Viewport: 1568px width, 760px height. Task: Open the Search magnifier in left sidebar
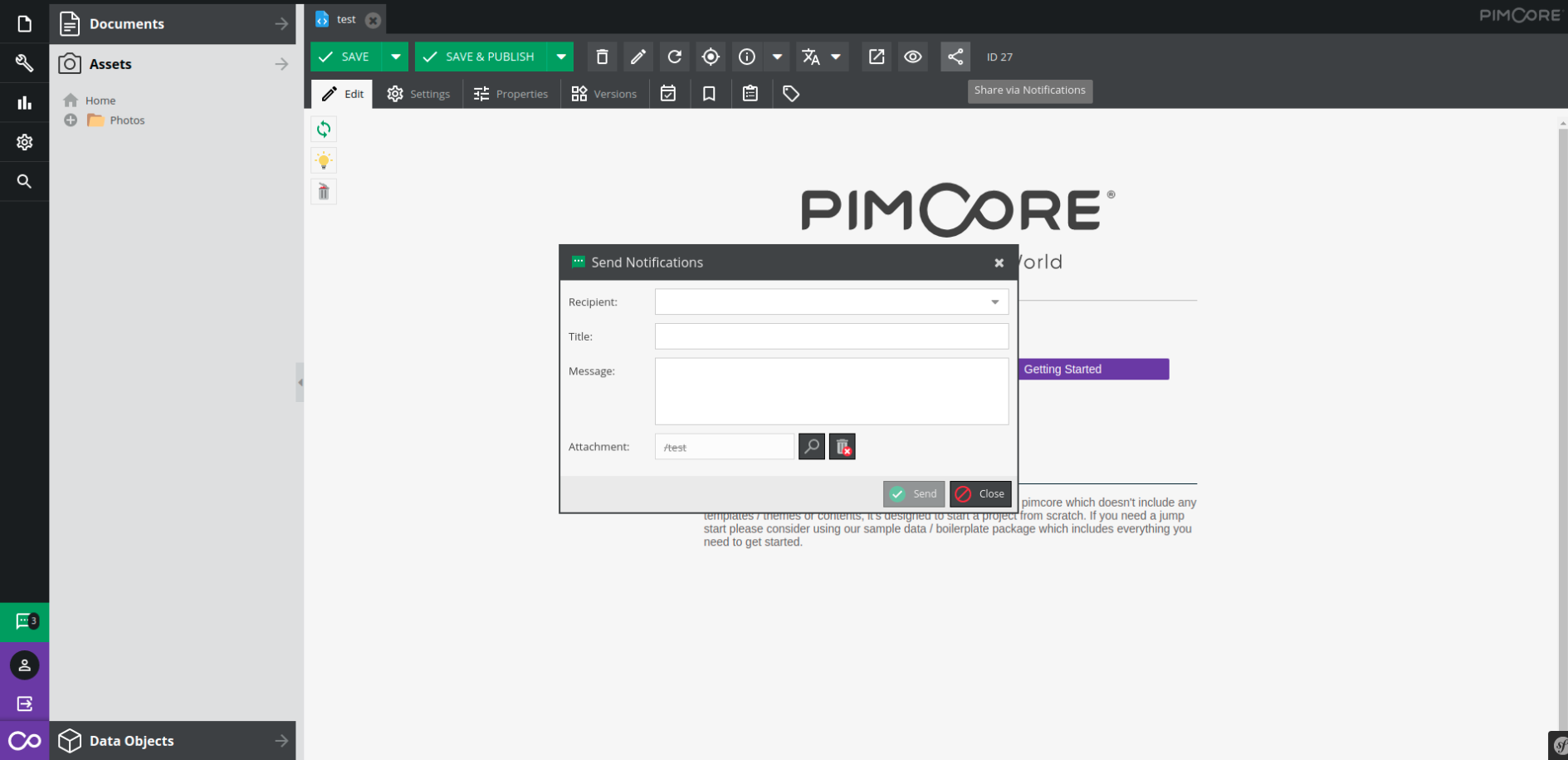tap(24, 181)
